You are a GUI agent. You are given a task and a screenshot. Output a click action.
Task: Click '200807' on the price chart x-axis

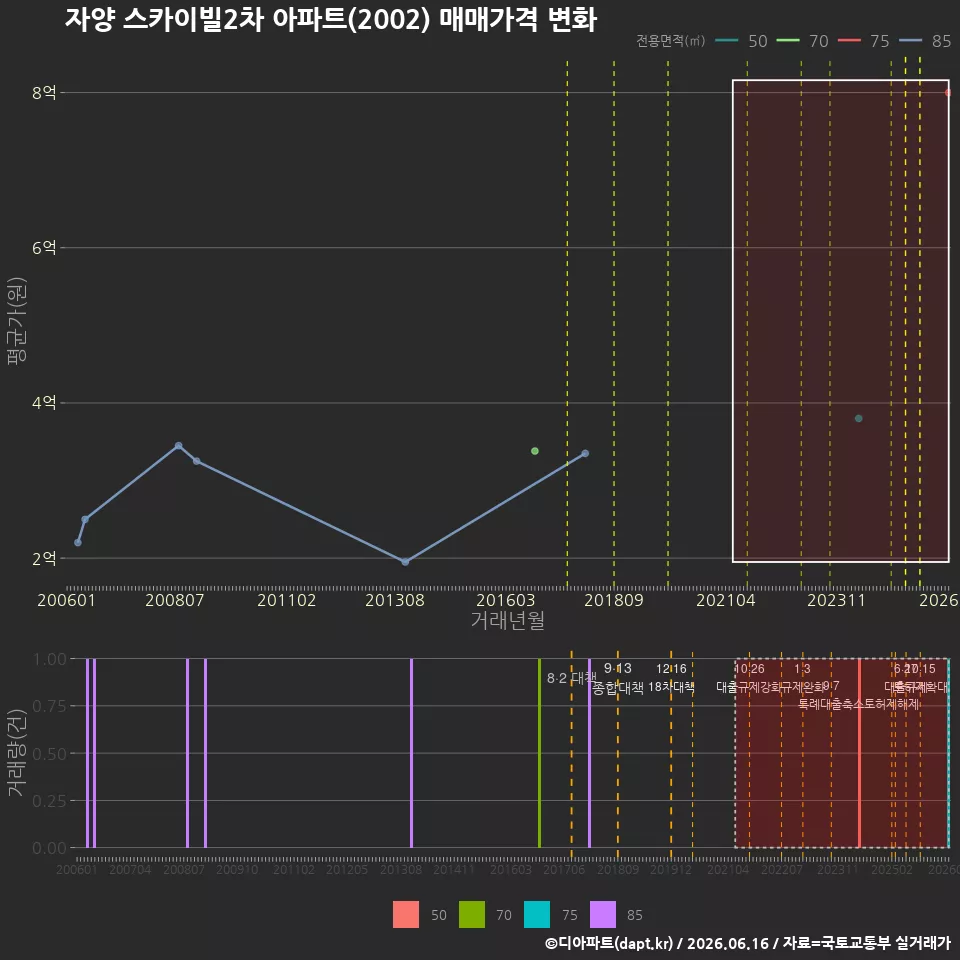[x=174, y=600]
